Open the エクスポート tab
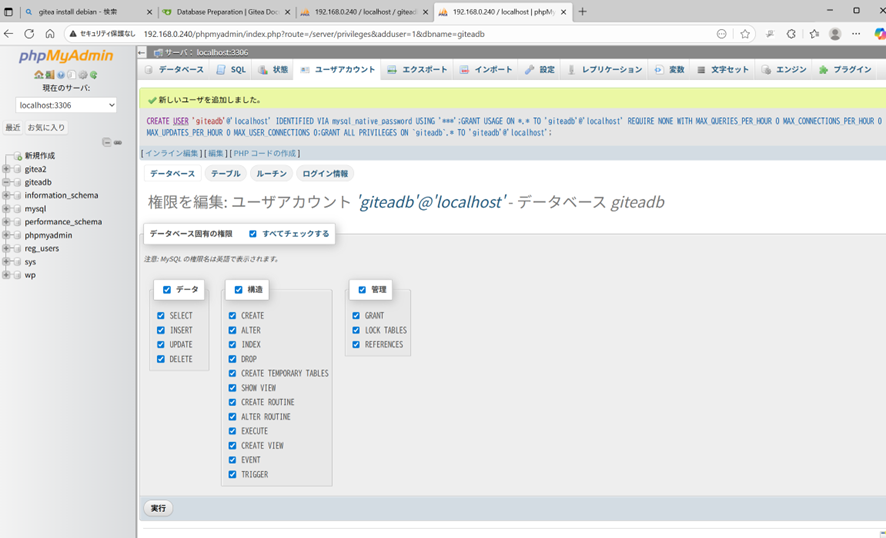The width and height of the screenshot is (886, 538). (418, 70)
